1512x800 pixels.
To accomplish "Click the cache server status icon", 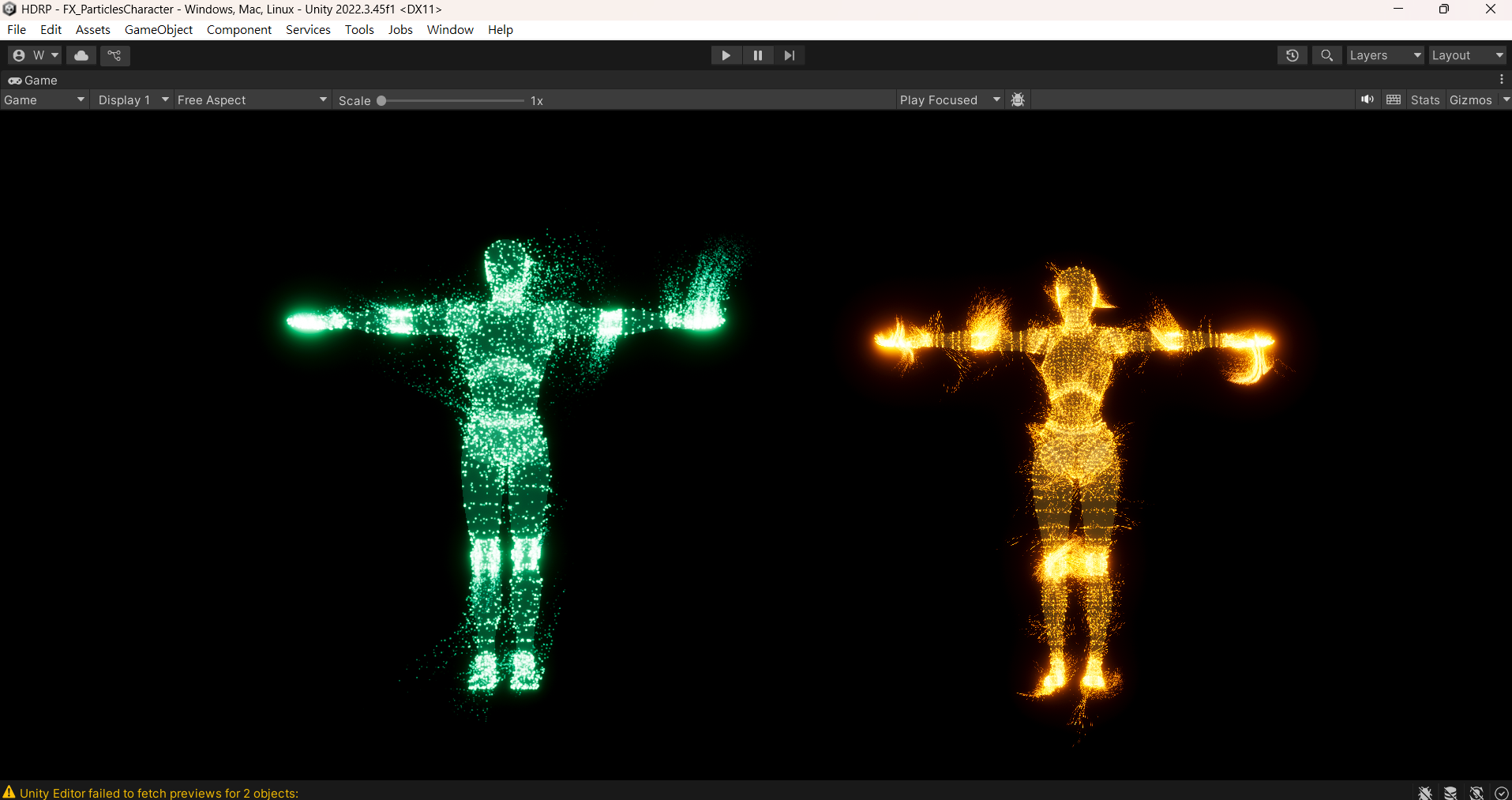I will 1450,793.
